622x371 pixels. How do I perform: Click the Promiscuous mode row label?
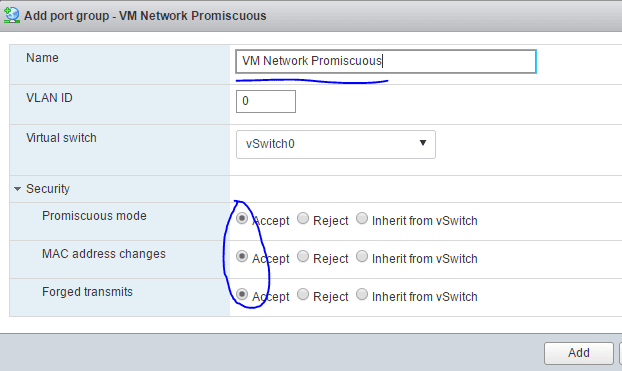tap(94, 216)
